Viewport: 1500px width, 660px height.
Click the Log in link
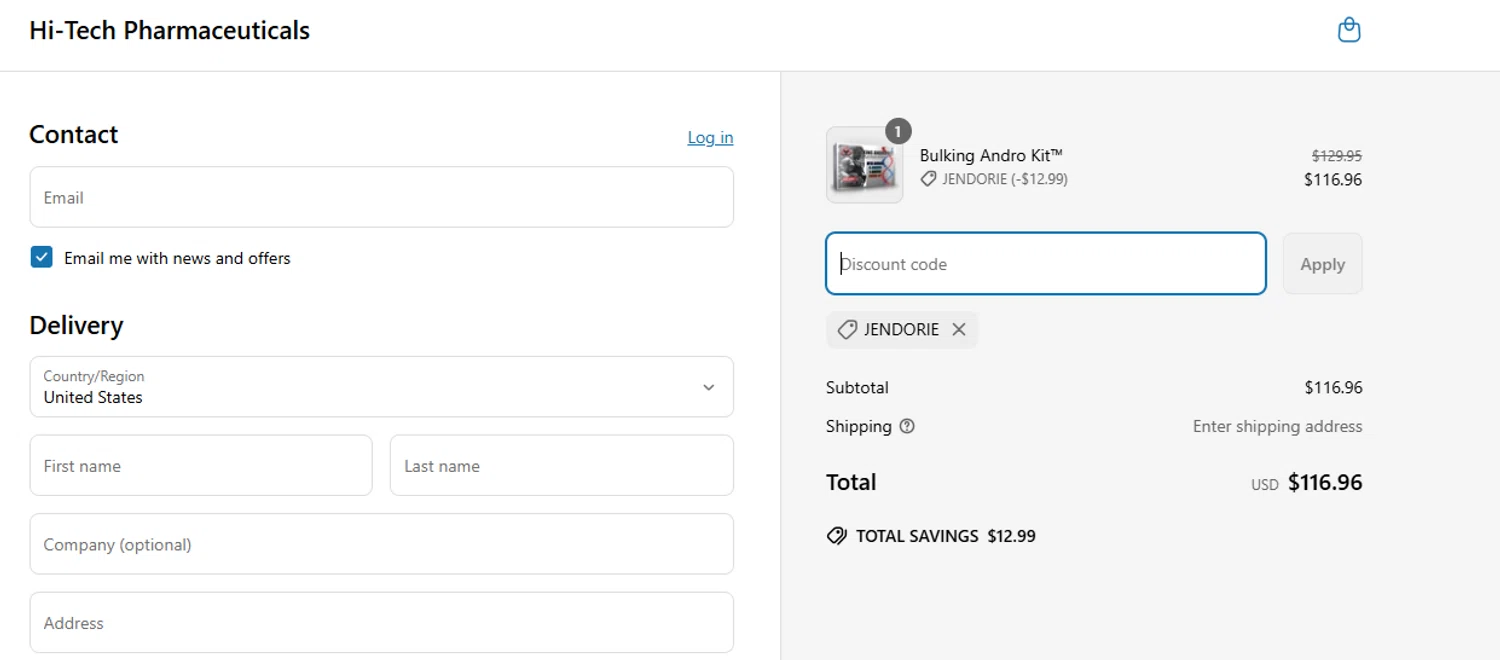pos(710,137)
